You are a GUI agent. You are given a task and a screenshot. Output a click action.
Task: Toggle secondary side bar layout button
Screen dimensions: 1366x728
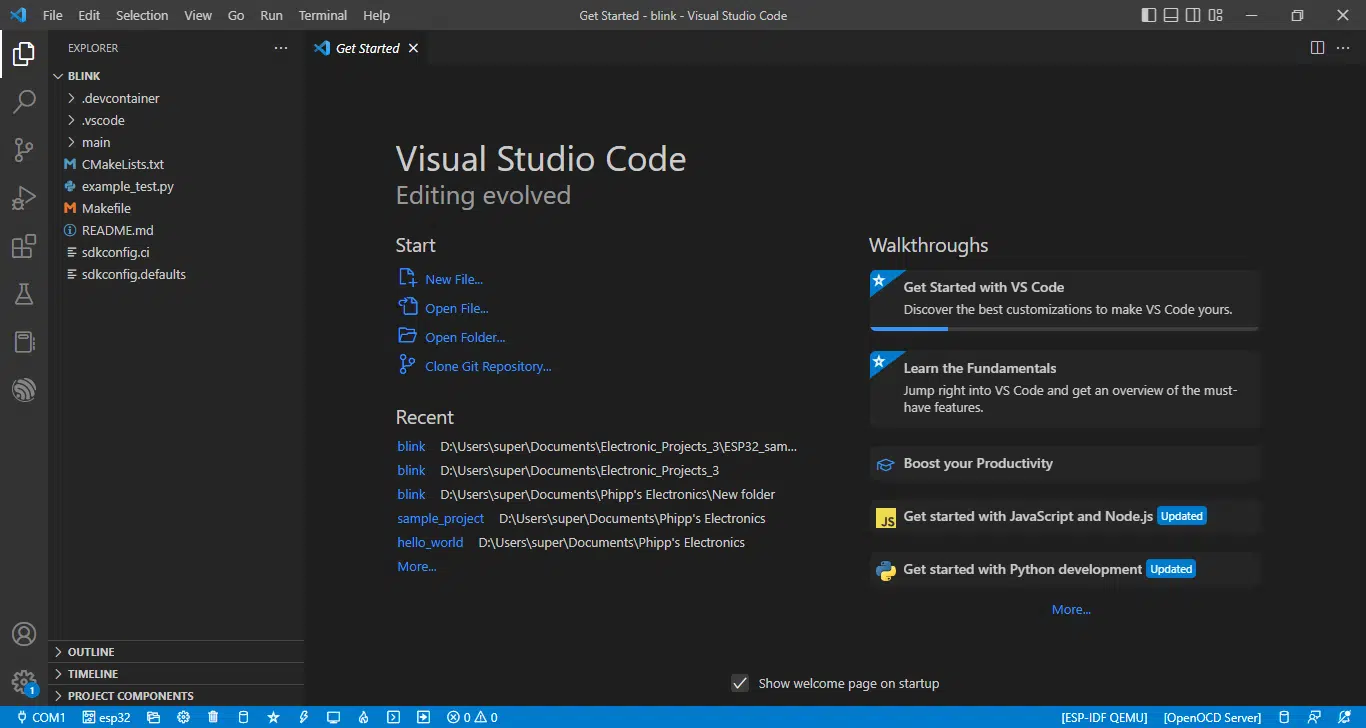[1193, 15]
